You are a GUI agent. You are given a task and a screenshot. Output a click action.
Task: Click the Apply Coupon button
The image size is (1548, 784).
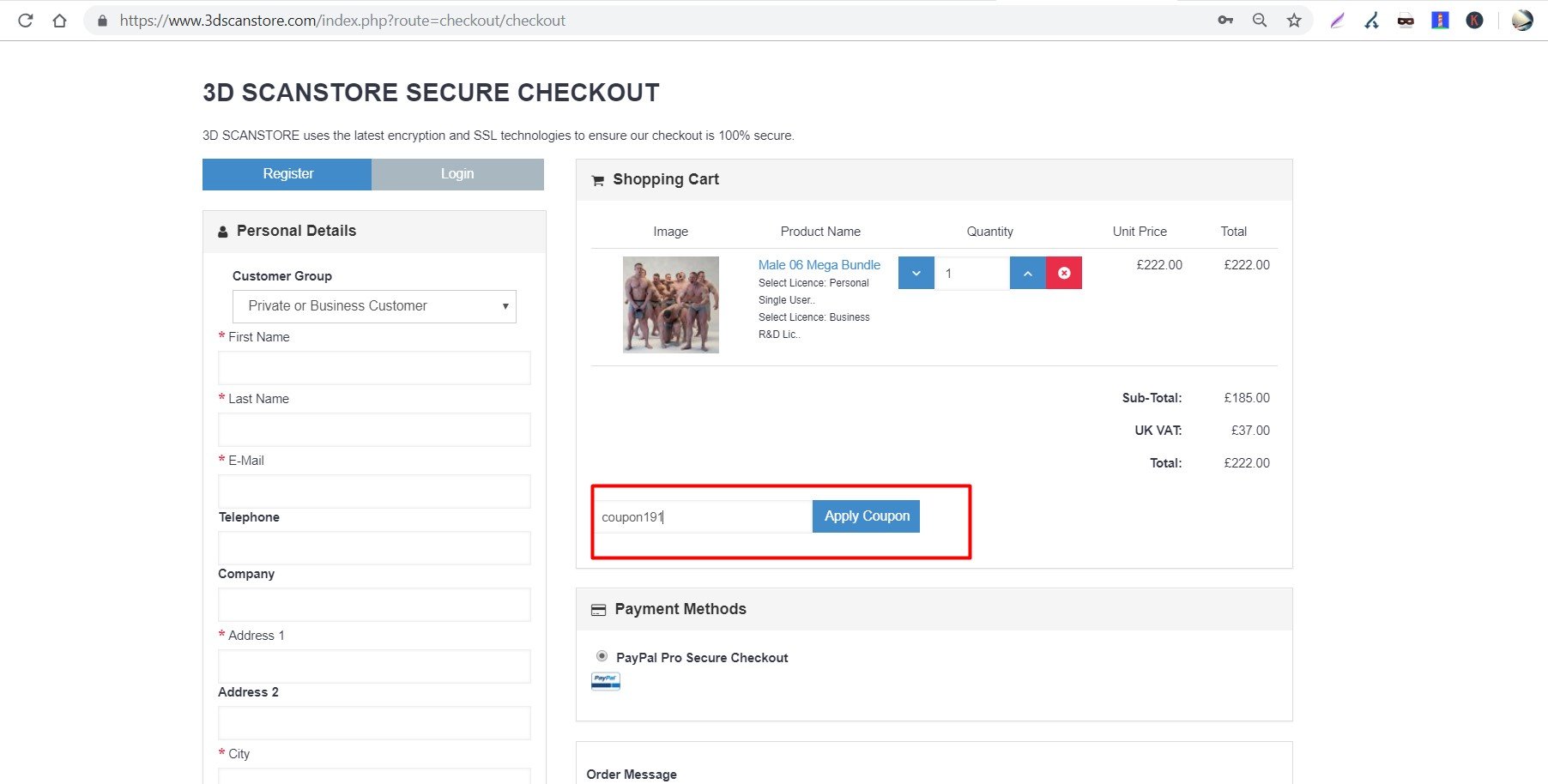click(866, 516)
